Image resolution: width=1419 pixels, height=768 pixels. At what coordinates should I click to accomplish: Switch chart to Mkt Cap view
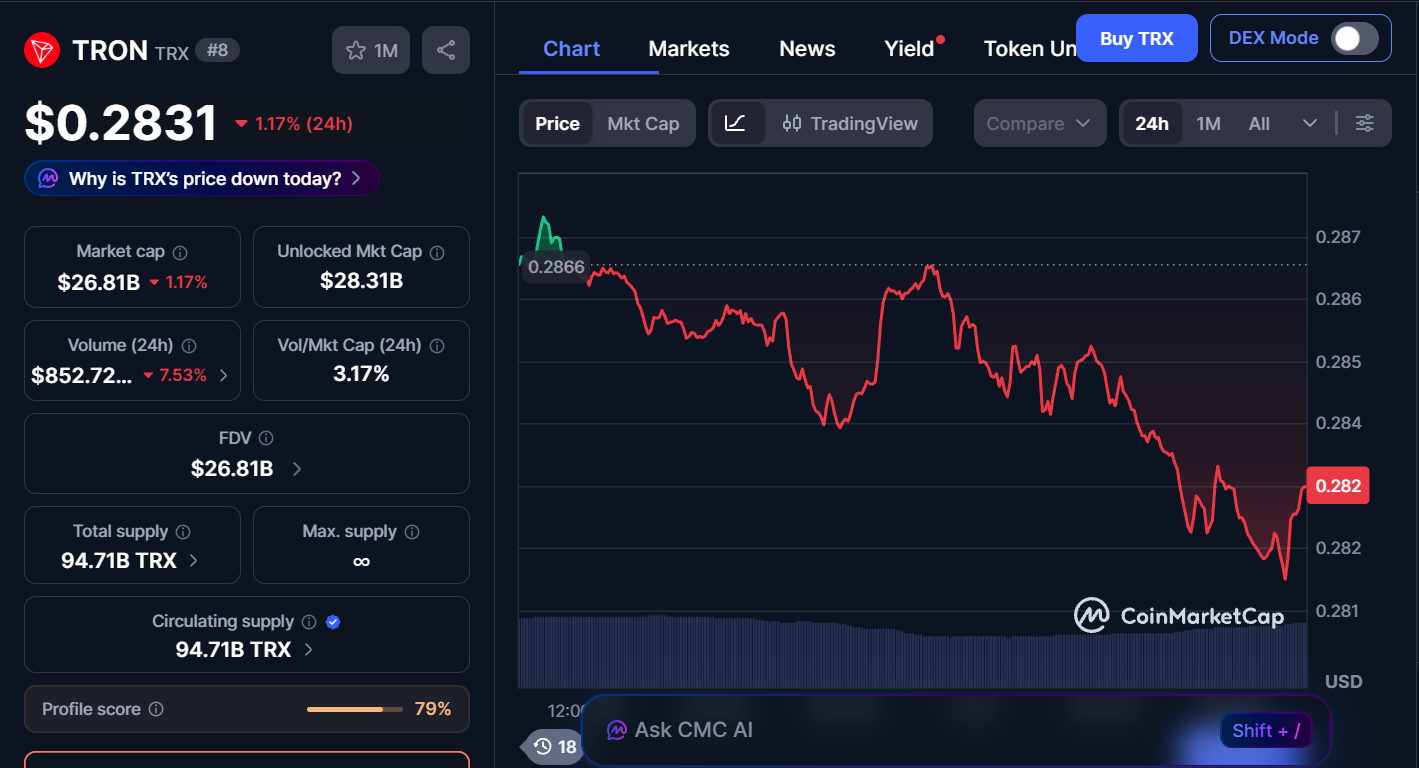tap(643, 123)
